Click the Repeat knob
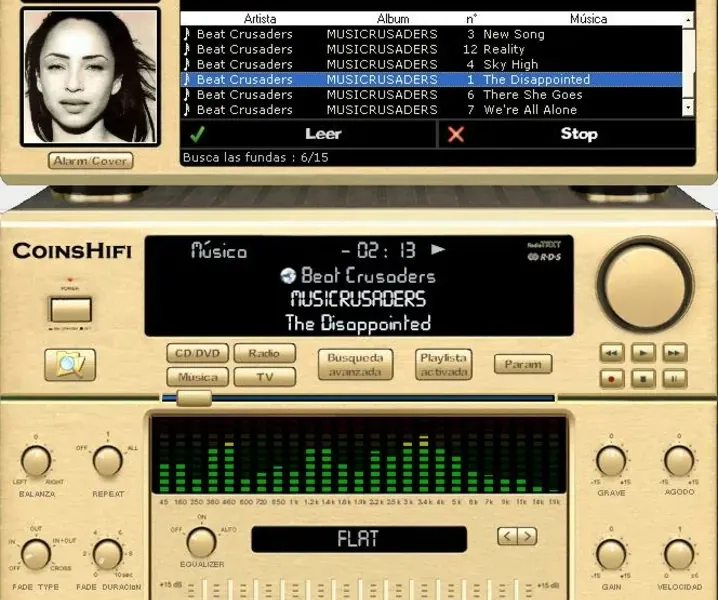Viewport: 718px width, 600px height. point(108,461)
